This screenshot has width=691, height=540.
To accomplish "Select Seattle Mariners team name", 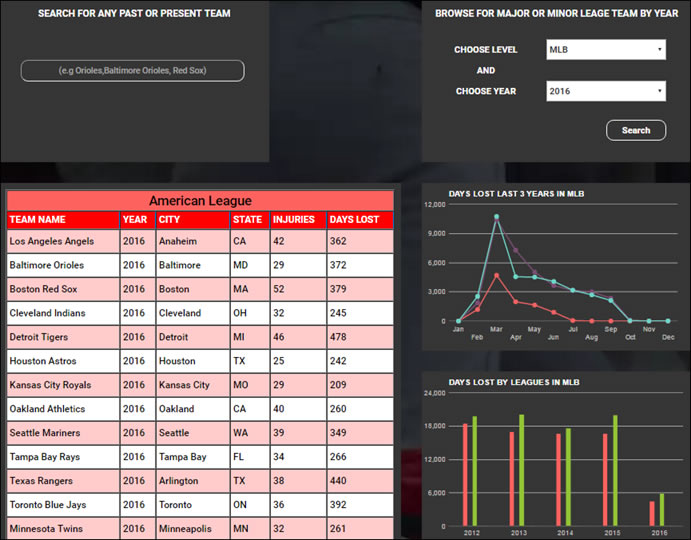I will click(x=45, y=433).
